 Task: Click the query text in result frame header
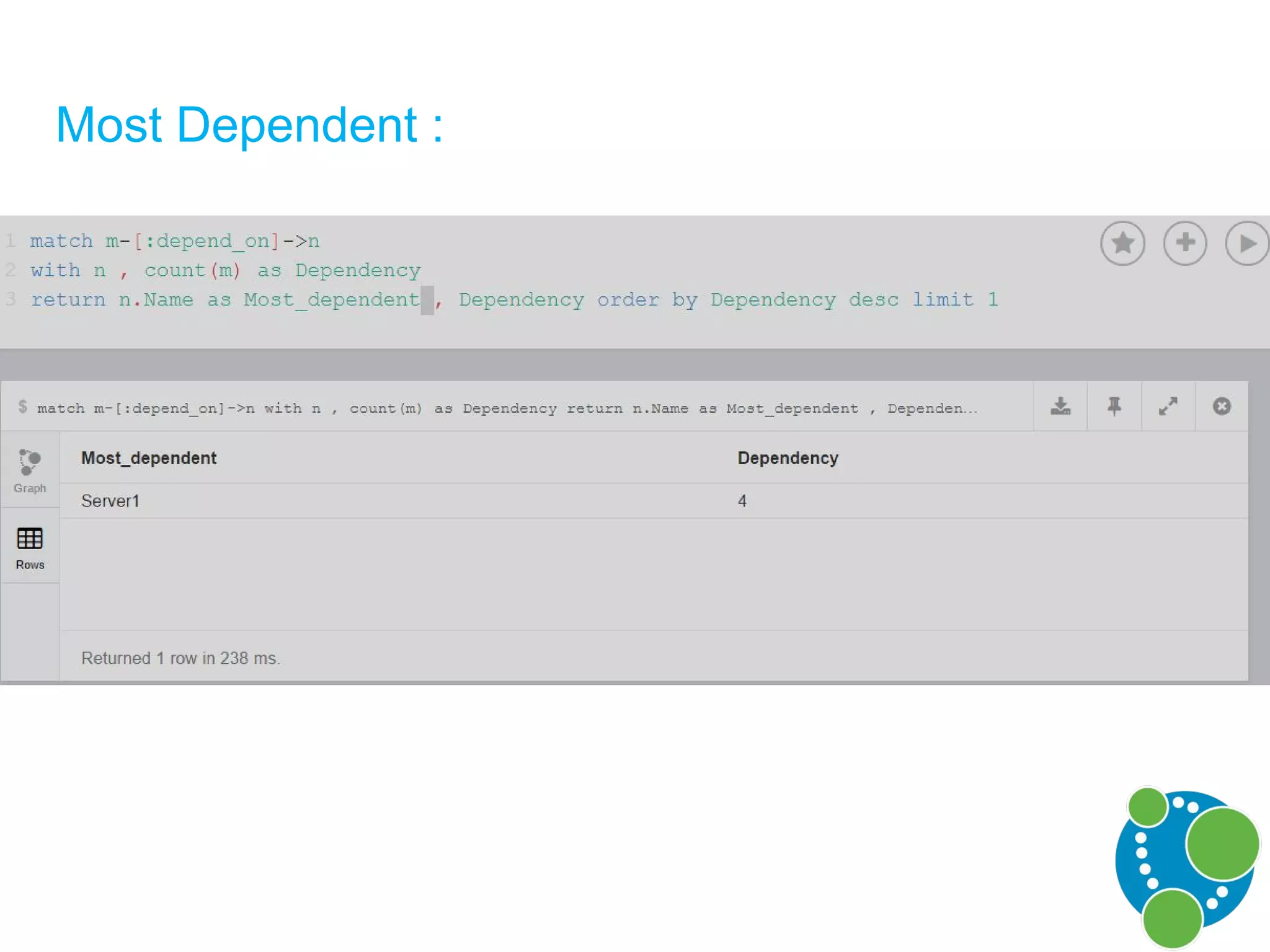[x=507, y=408]
